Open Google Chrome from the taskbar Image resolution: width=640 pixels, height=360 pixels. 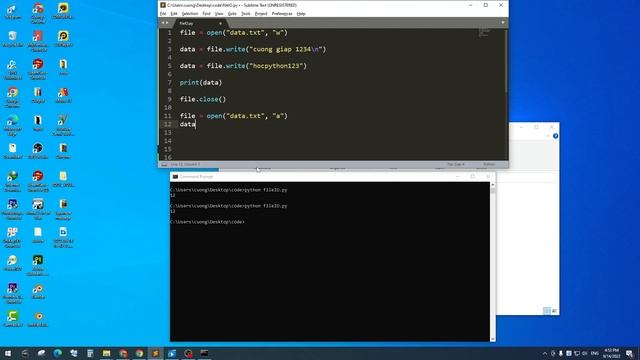[139, 353]
